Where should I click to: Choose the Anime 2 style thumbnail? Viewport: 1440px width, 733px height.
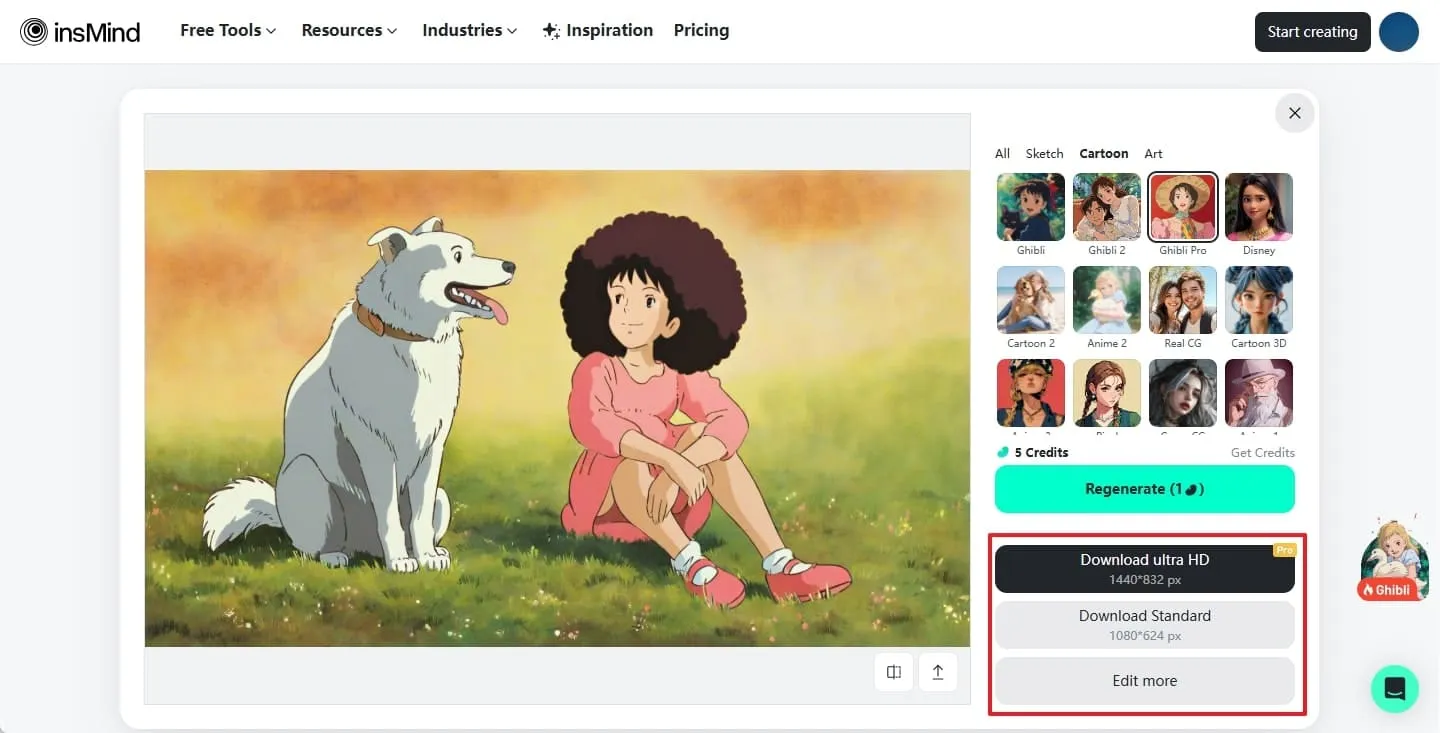click(x=1107, y=300)
